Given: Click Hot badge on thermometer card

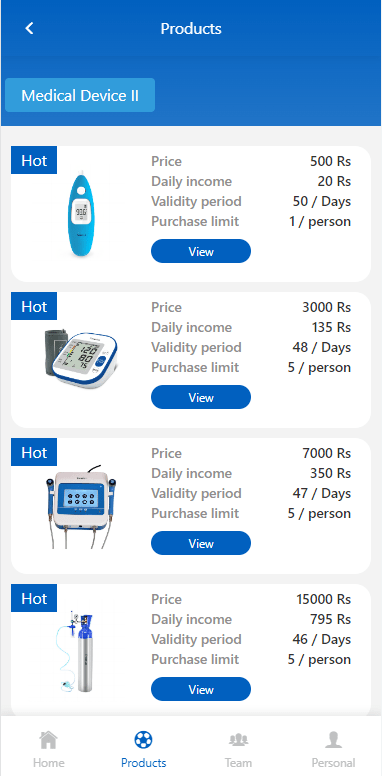Looking at the screenshot, I should [x=34, y=160].
